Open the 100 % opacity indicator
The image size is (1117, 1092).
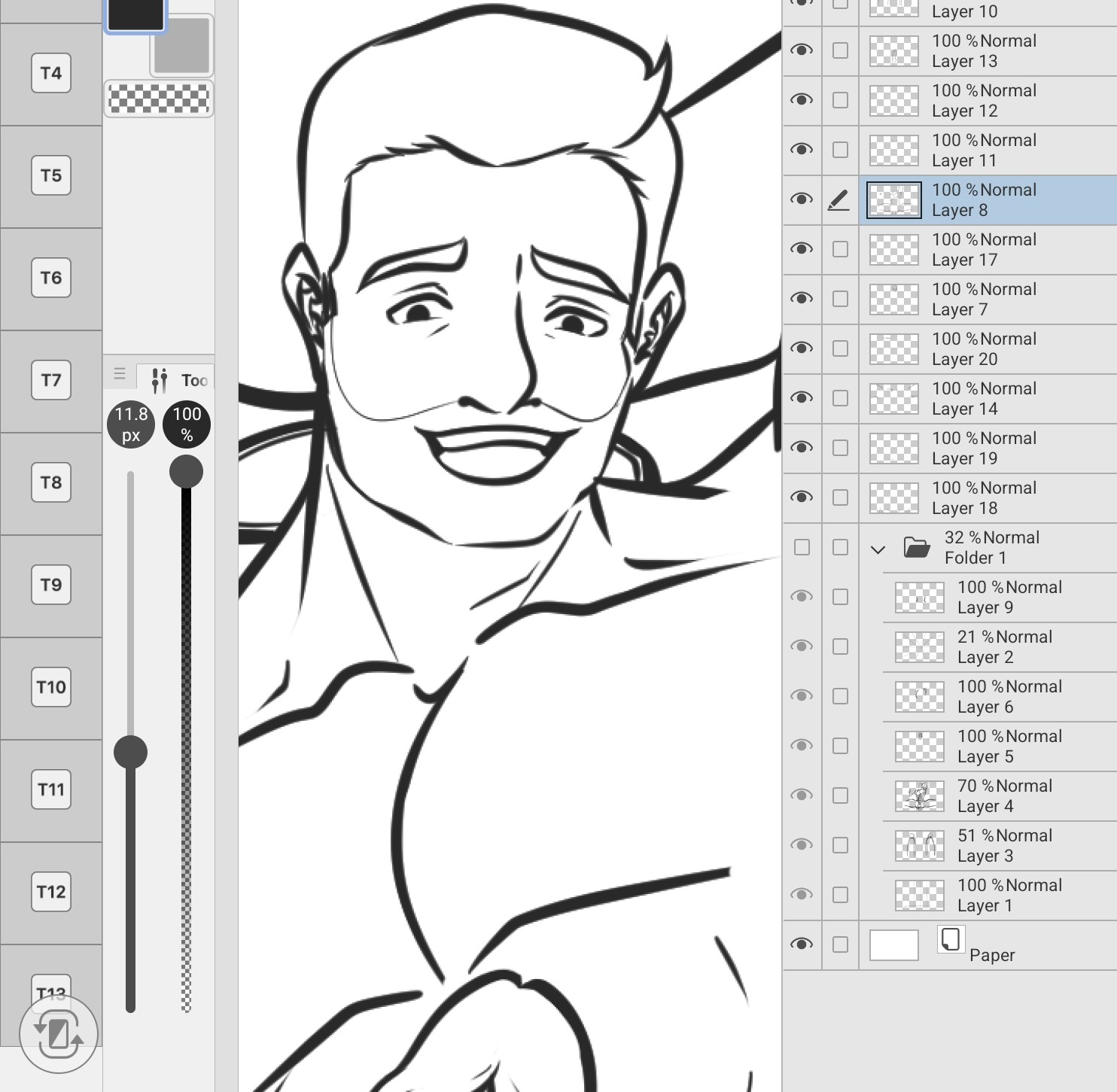coord(187,424)
